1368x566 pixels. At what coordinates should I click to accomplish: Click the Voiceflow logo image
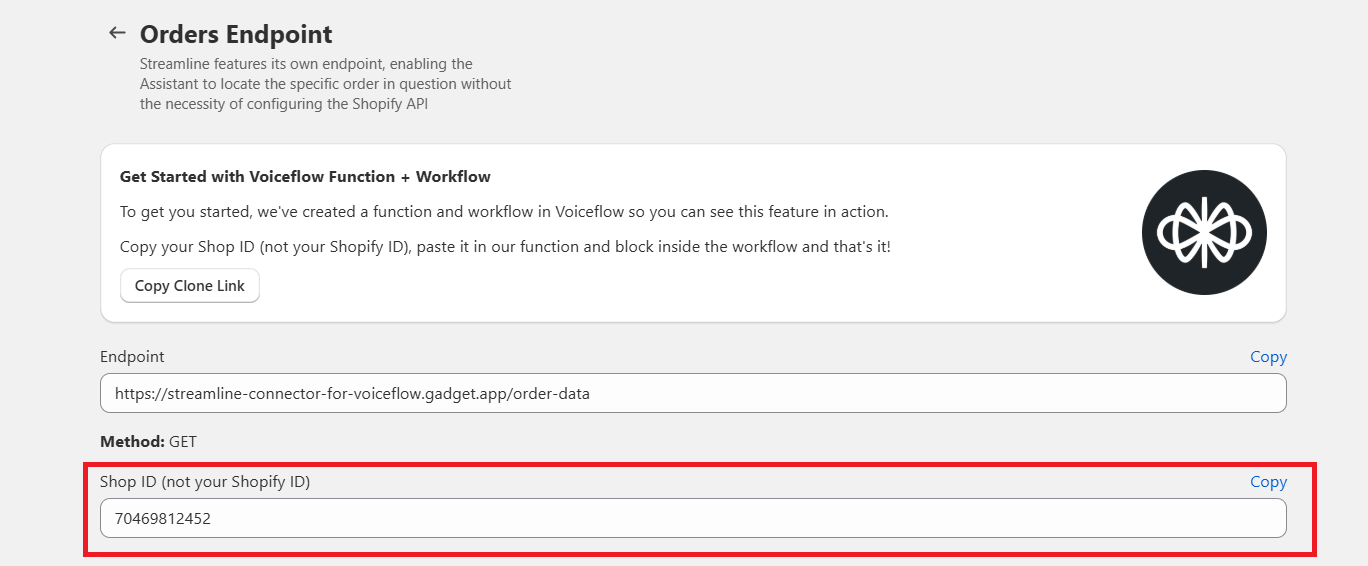click(x=1204, y=233)
